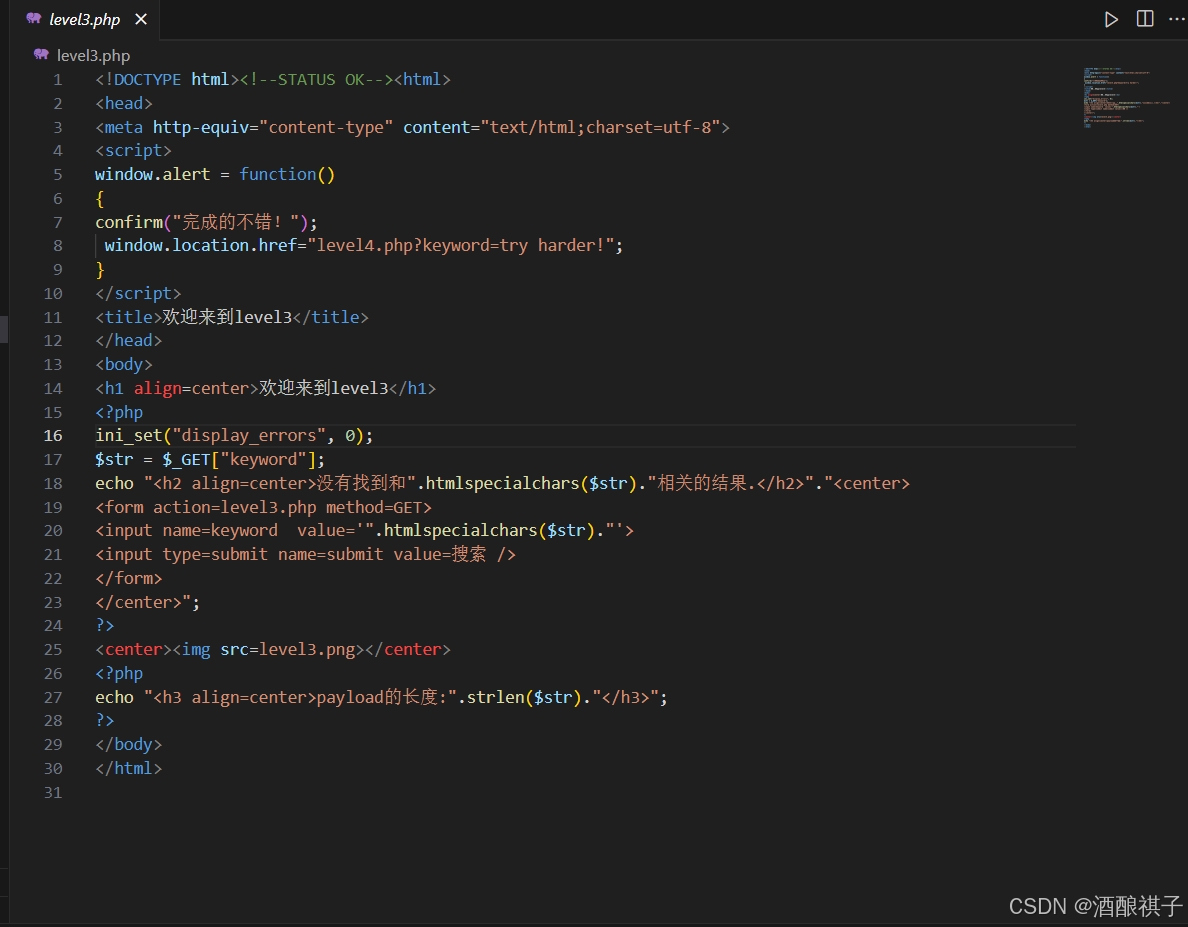Click line number 31 in the gutter
1188x927 pixels.
pos(53,793)
